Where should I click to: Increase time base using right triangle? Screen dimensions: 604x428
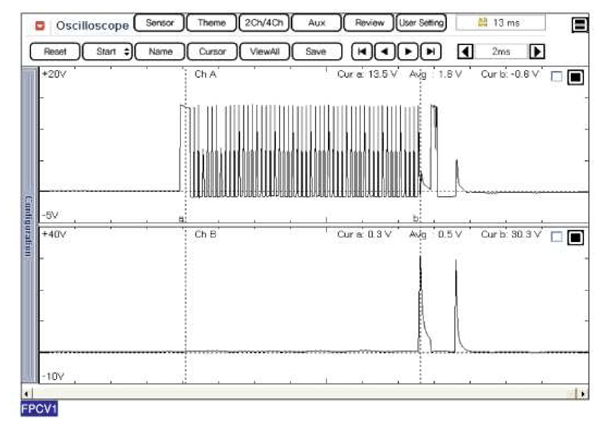point(537,51)
